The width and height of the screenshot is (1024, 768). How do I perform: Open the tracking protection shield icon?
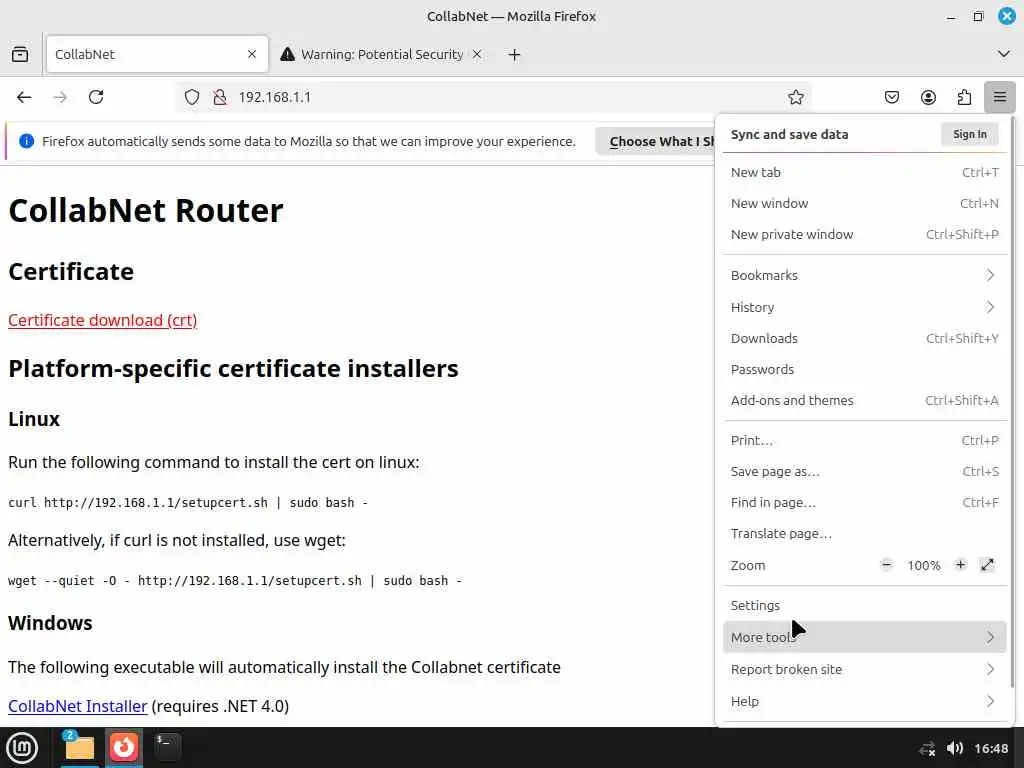(x=191, y=97)
